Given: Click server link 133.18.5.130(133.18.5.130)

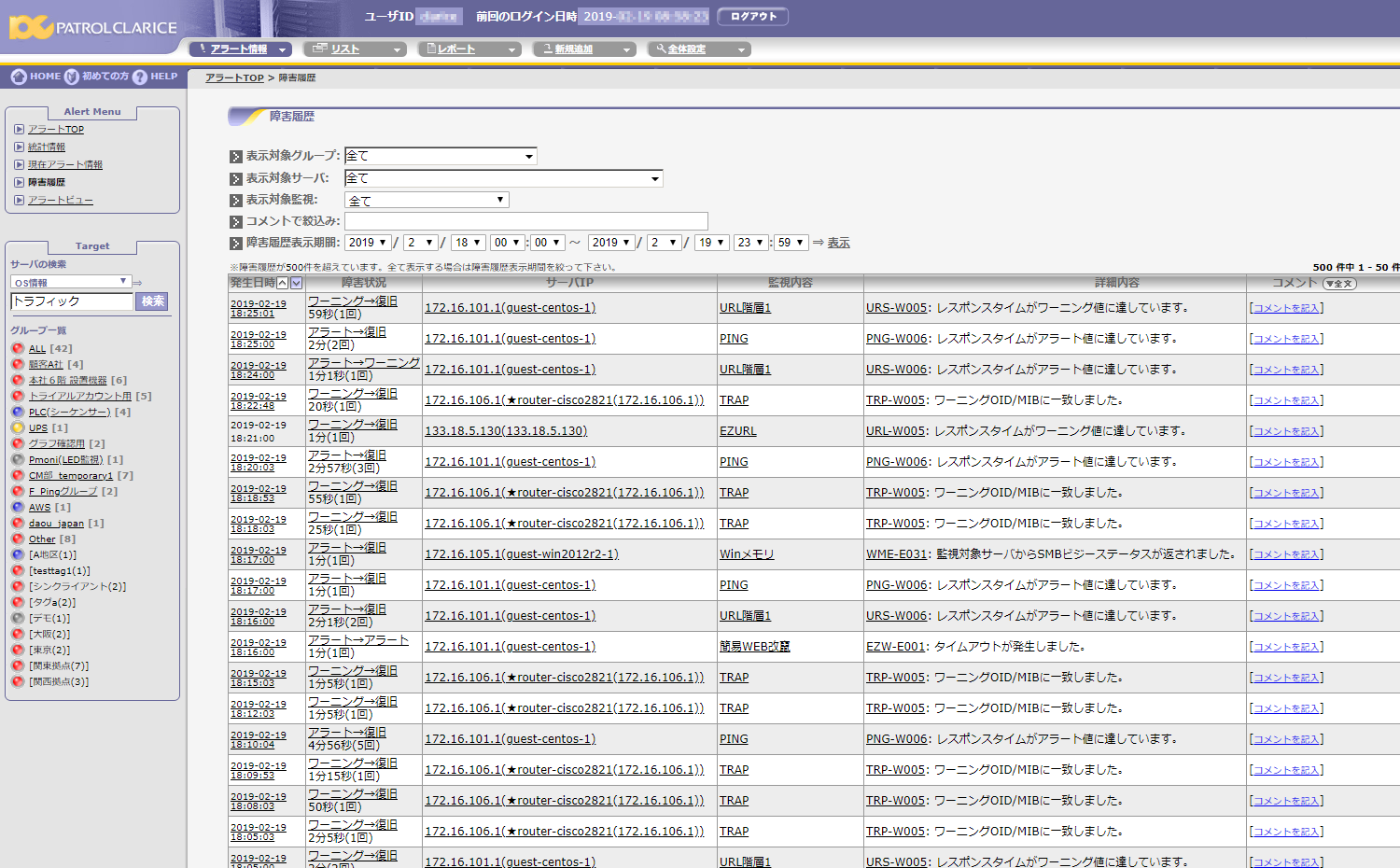Looking at the screenshot, I should [506, 431].
